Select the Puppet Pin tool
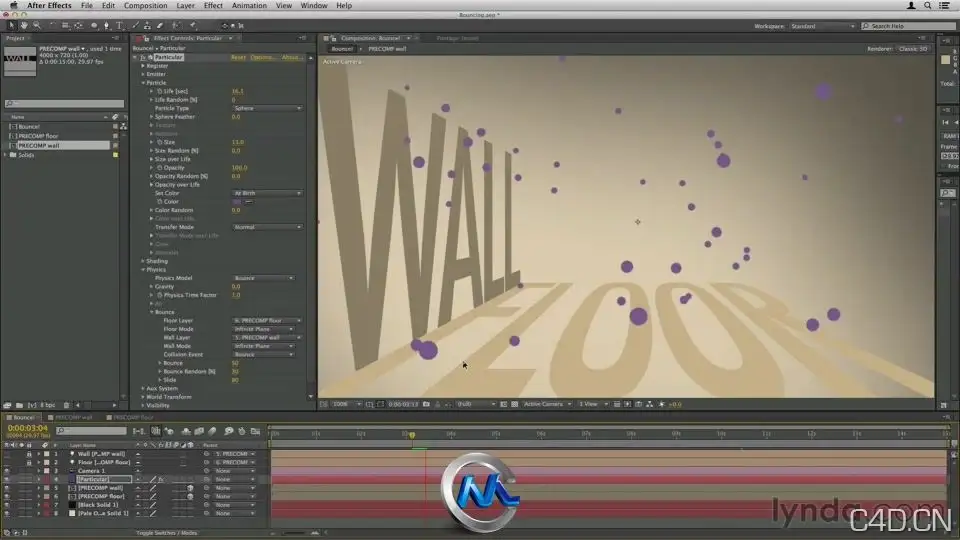Screen dimensions: 960x540 click(193, 26)
